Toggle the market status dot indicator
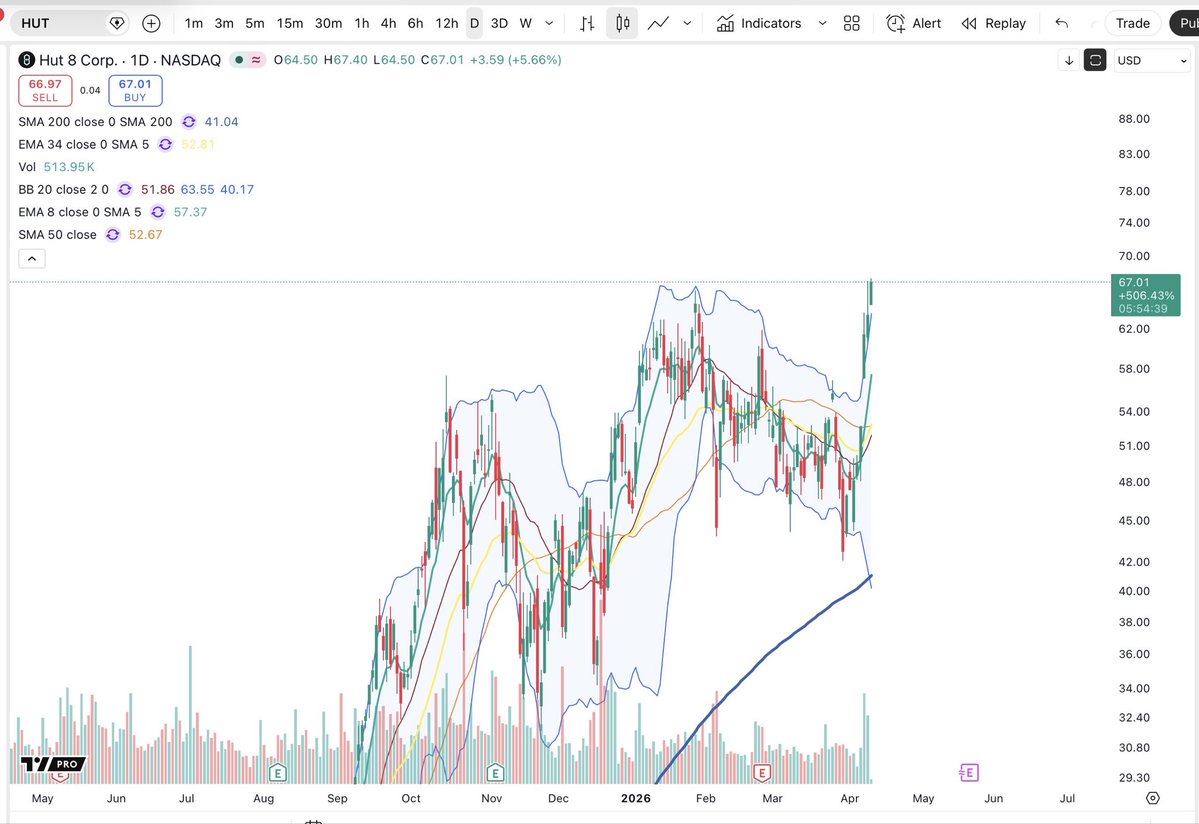 tap(239, 60)
